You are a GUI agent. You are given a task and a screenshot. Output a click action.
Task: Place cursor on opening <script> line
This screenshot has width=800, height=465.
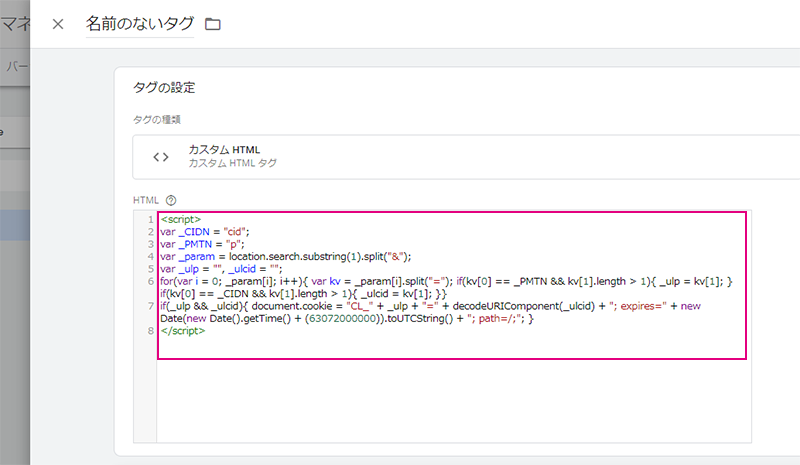point(181,219)
